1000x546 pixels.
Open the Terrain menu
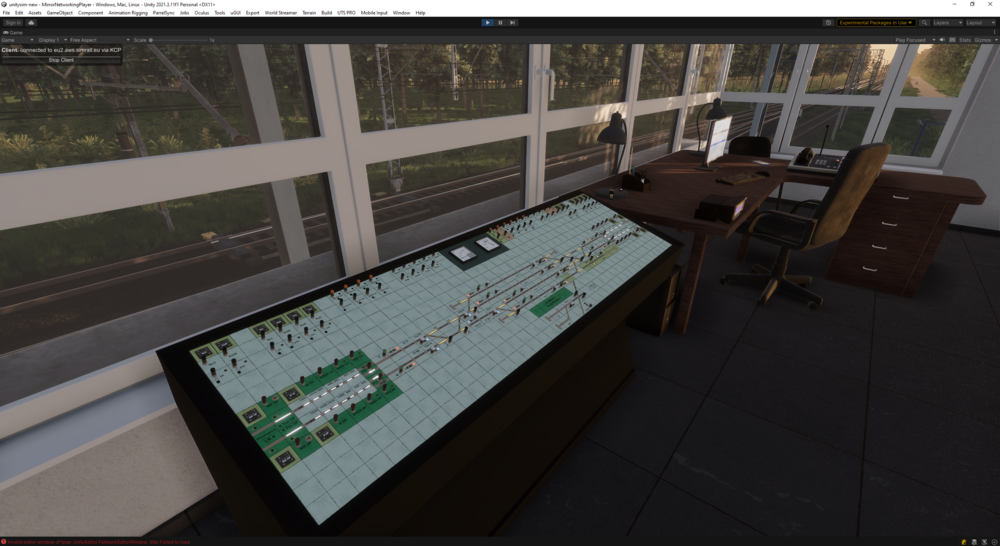[x=309, y=13]
